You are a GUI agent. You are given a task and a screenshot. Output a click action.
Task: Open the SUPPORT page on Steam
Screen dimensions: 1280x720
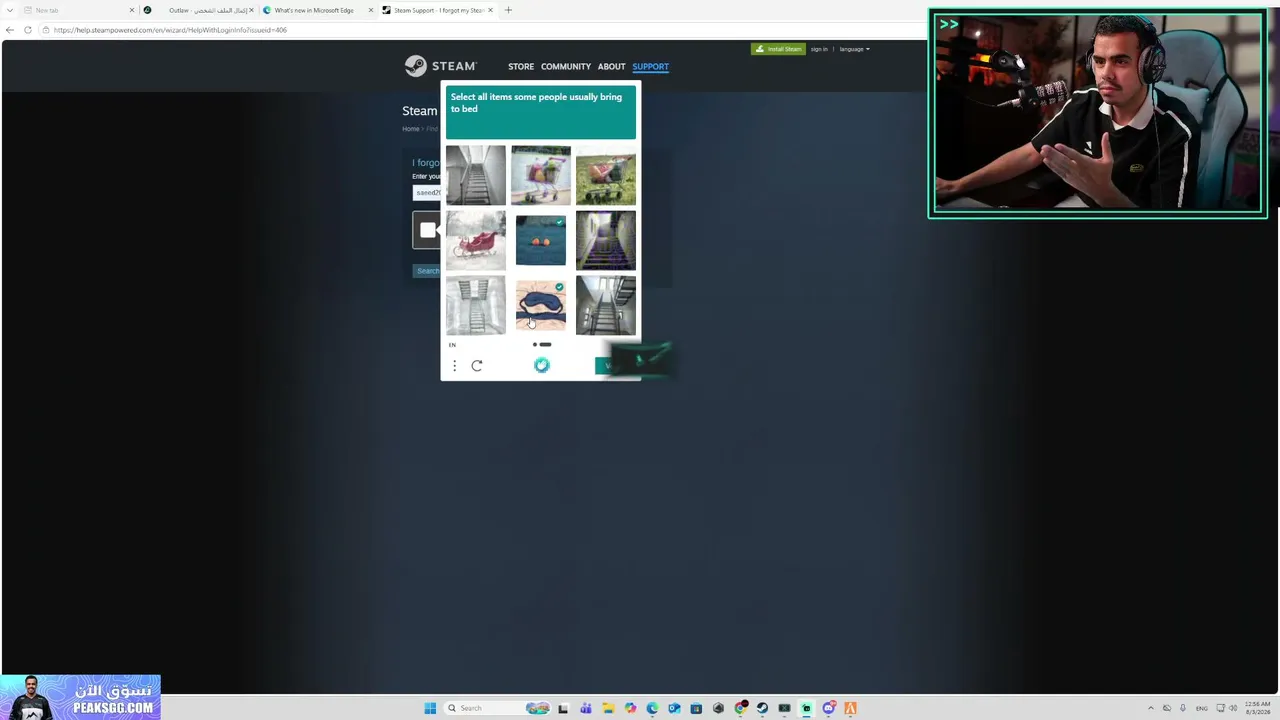click(650, 67)
